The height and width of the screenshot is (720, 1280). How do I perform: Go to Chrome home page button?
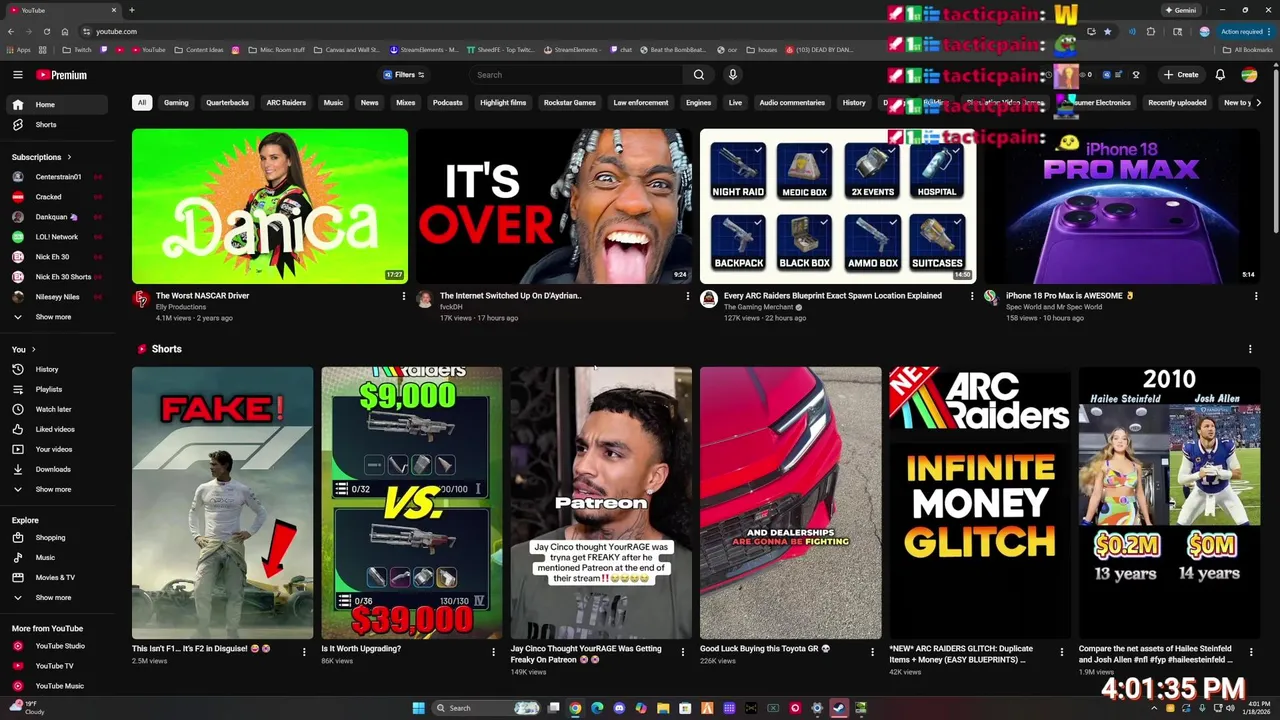(65, 31)
